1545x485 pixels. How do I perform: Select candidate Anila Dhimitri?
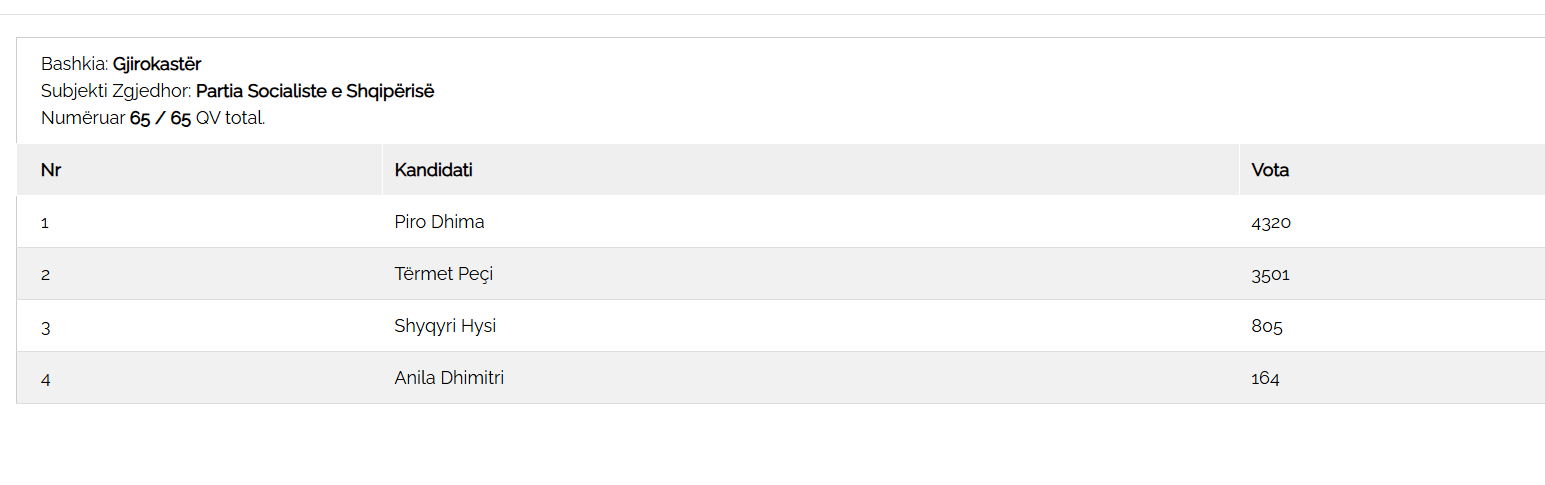pyautogui.click(x=449, y=378)
